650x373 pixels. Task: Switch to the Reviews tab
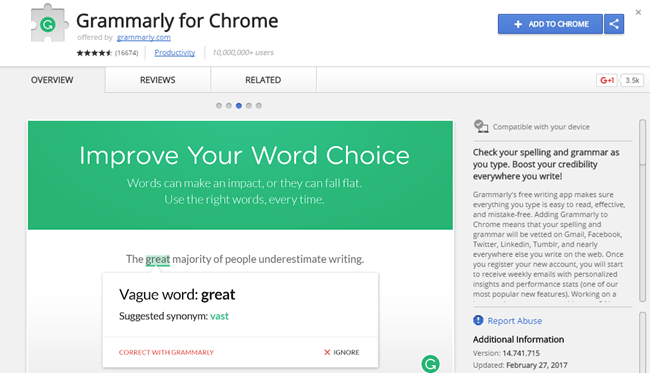(x=158, y=80)
